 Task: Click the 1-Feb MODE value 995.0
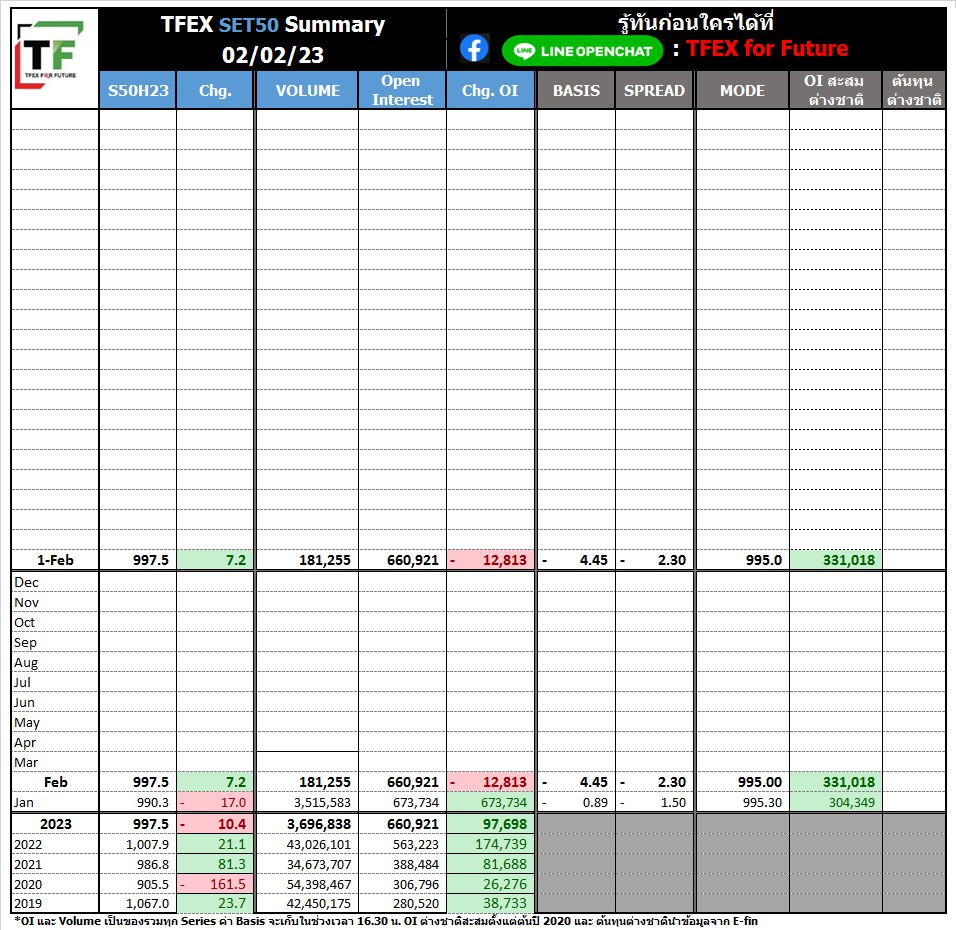(763, 560)
